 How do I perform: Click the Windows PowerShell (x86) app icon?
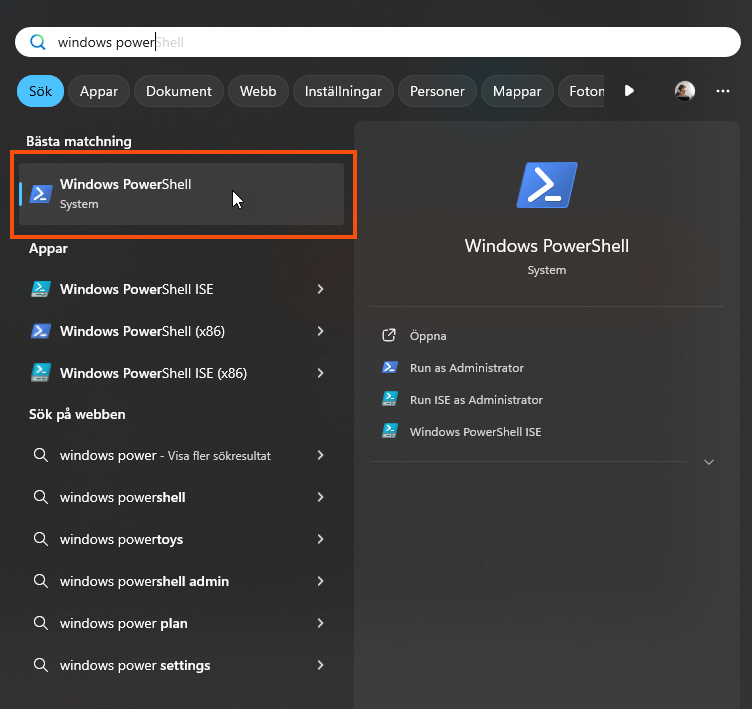[41, 331]
